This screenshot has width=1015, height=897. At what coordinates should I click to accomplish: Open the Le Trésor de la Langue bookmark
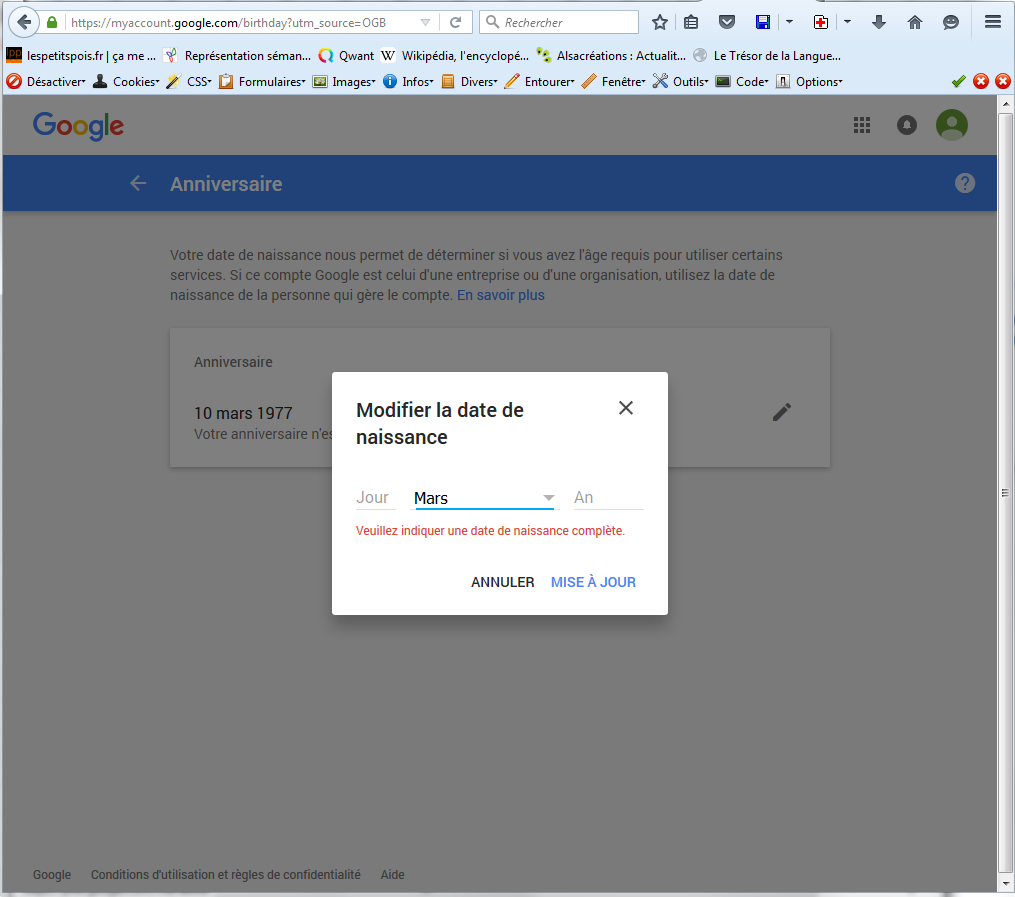click(x=766, y=56)
